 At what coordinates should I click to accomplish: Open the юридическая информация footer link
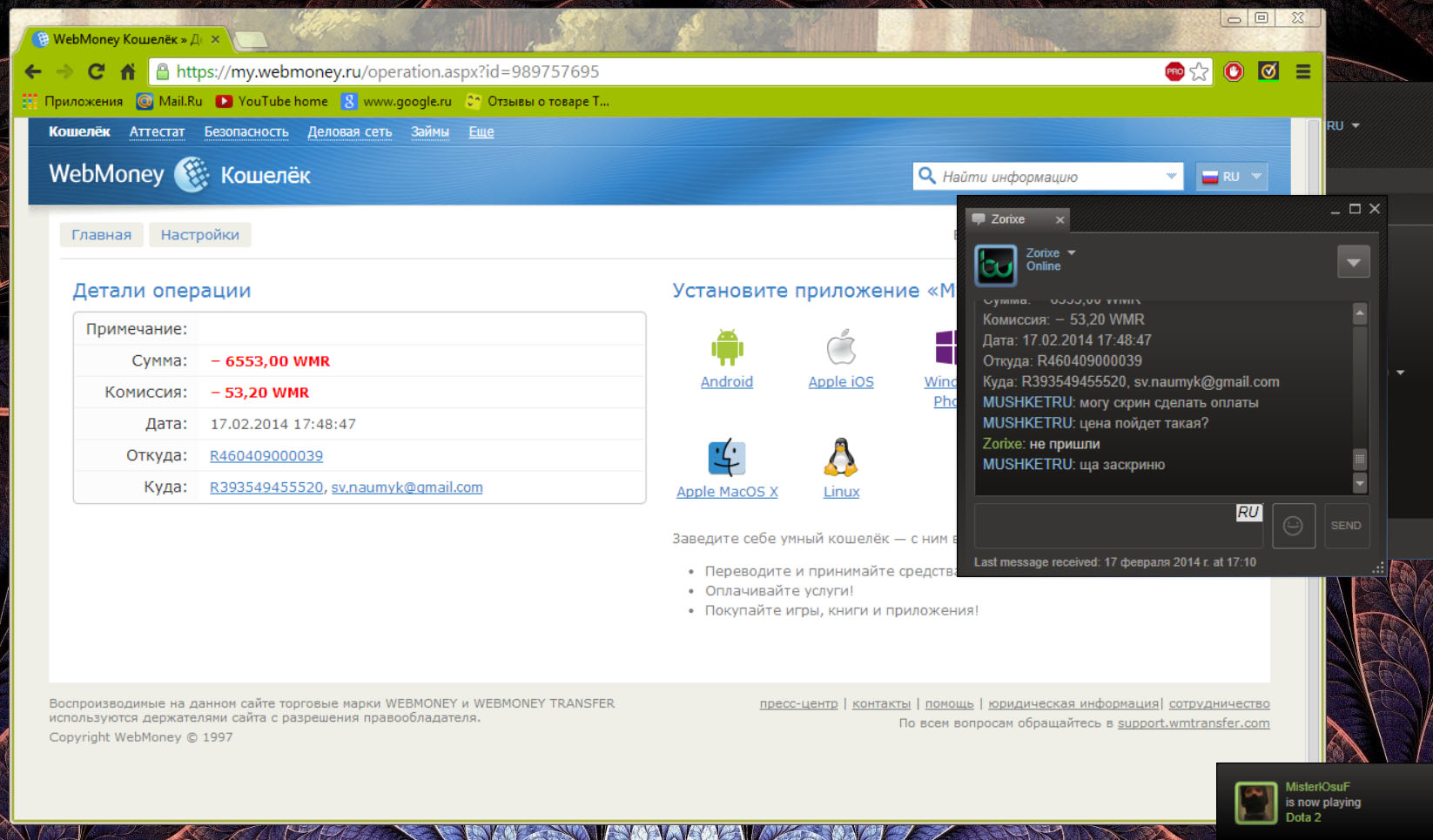tap(1073, 703)
